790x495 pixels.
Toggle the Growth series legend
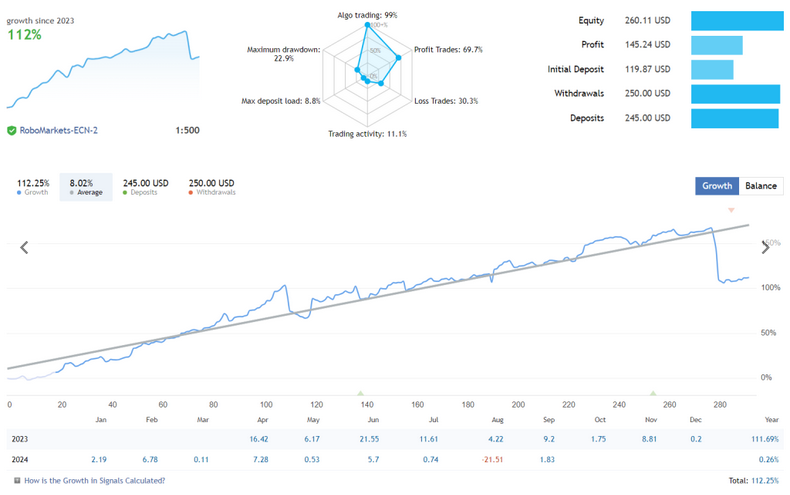point(33,187)
